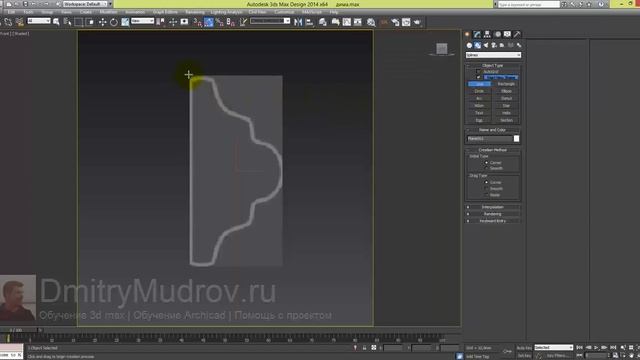Viewport: 640px width, 360px height.
Task: Uncheck the Start New Shape checkbox
Action: point(478,77)
